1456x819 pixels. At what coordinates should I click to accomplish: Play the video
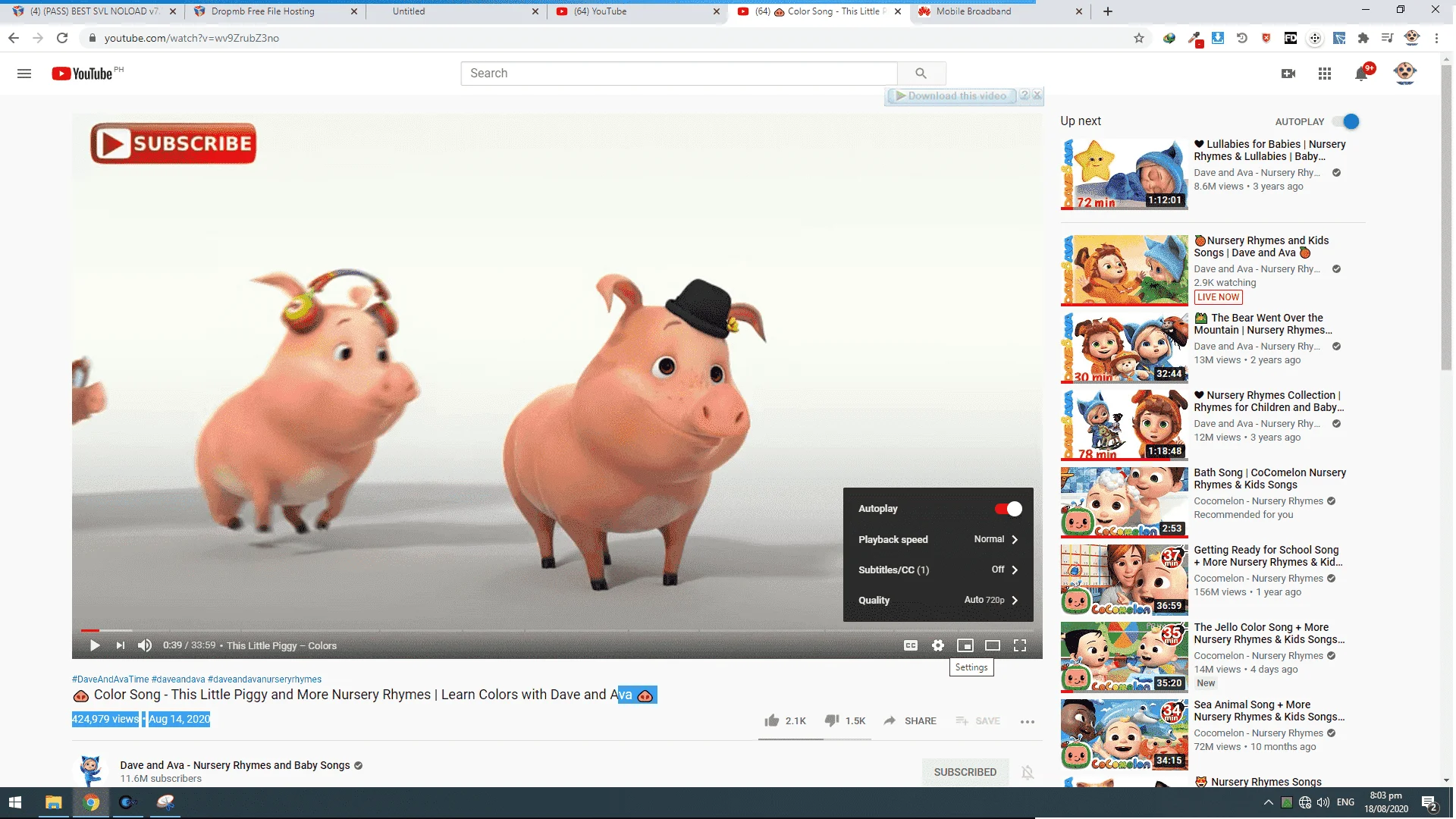click(95, 645)
